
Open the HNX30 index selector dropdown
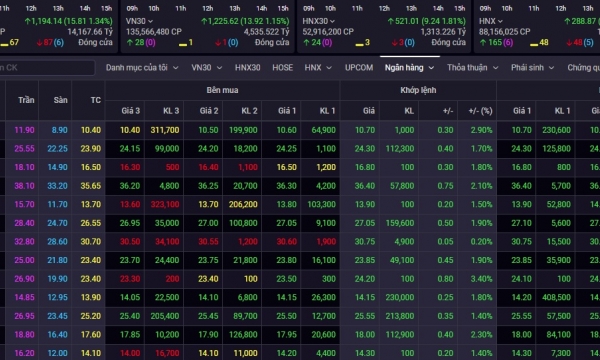318,21
